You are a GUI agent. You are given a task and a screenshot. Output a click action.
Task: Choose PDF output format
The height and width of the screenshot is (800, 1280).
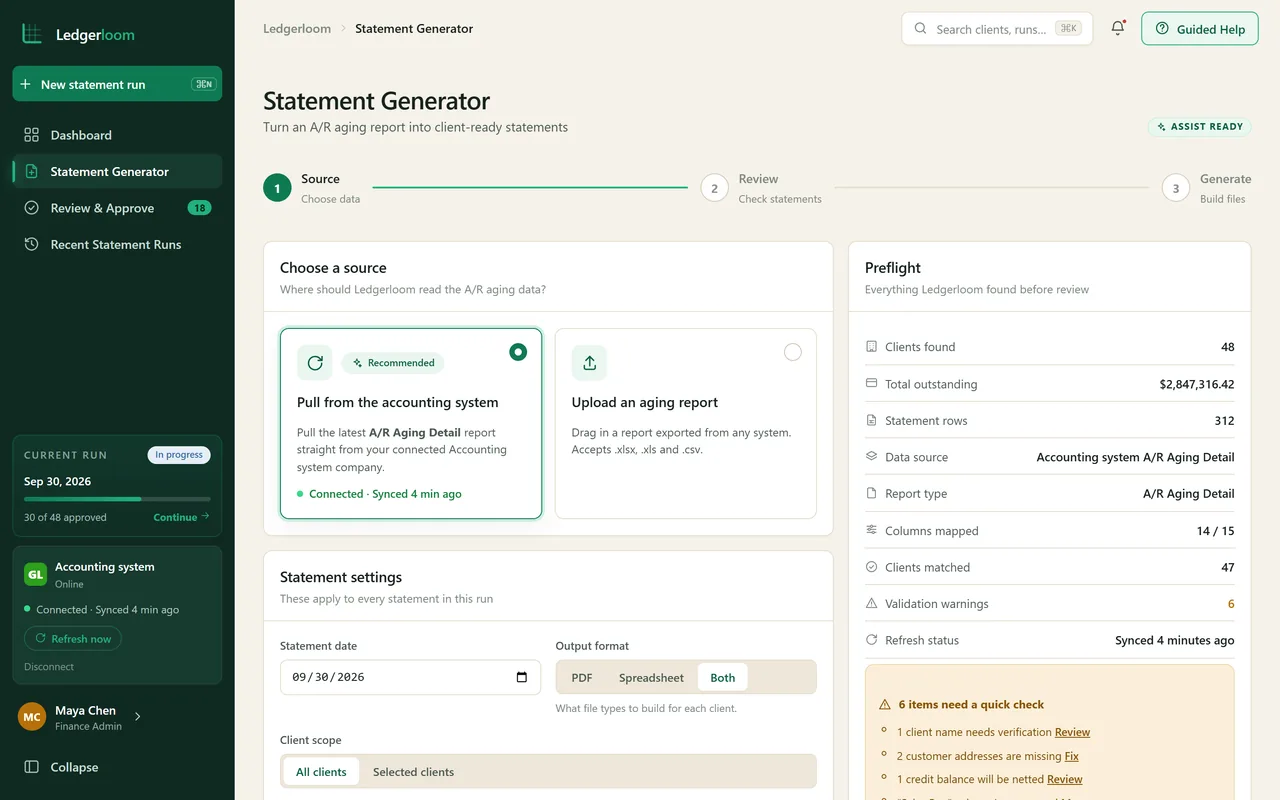point(582,677)
